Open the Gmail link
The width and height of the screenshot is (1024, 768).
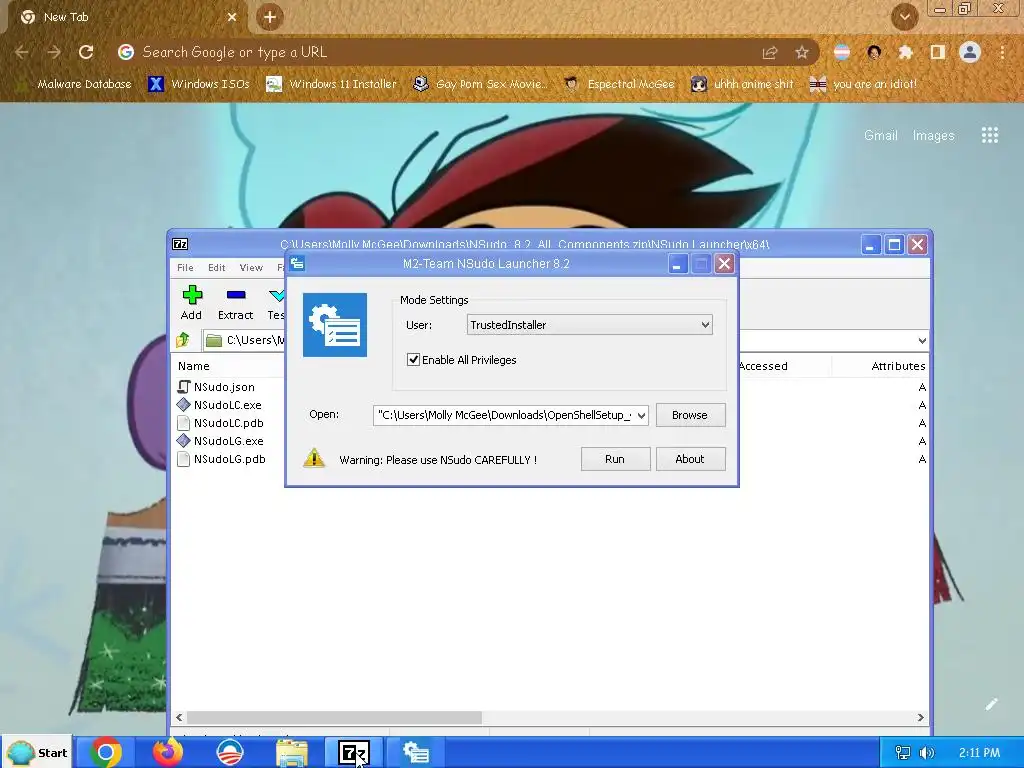coord(880,135)
